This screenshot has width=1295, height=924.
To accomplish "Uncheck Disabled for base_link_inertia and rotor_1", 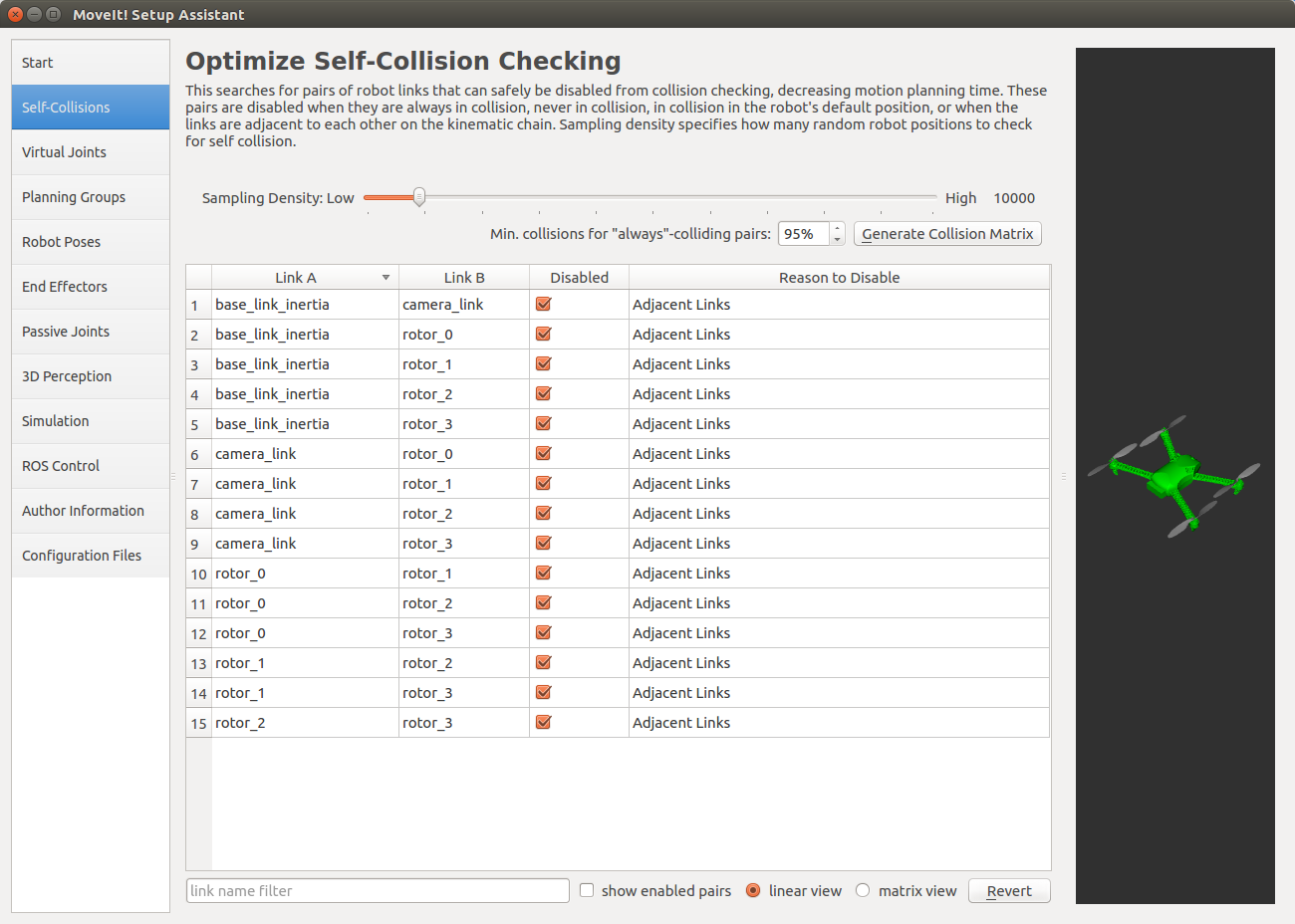I will click(543, 364).
